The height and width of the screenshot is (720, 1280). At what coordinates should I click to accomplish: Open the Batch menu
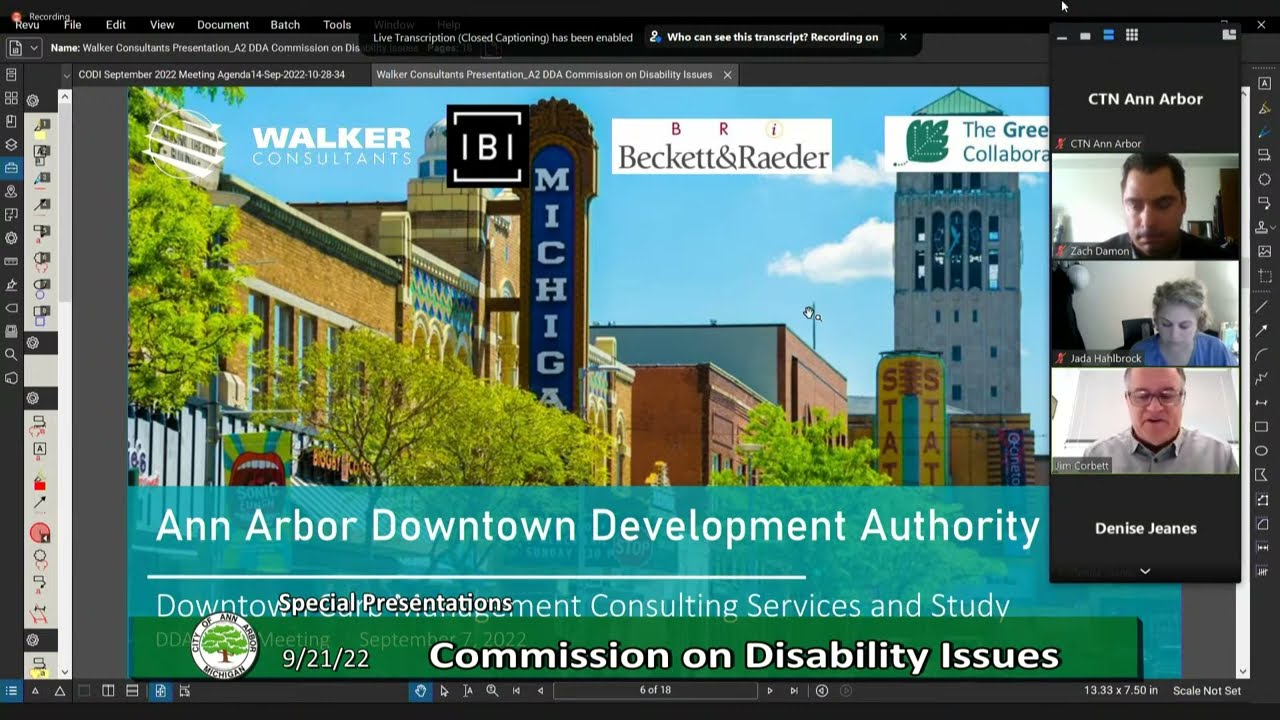[x=285, y=24]
